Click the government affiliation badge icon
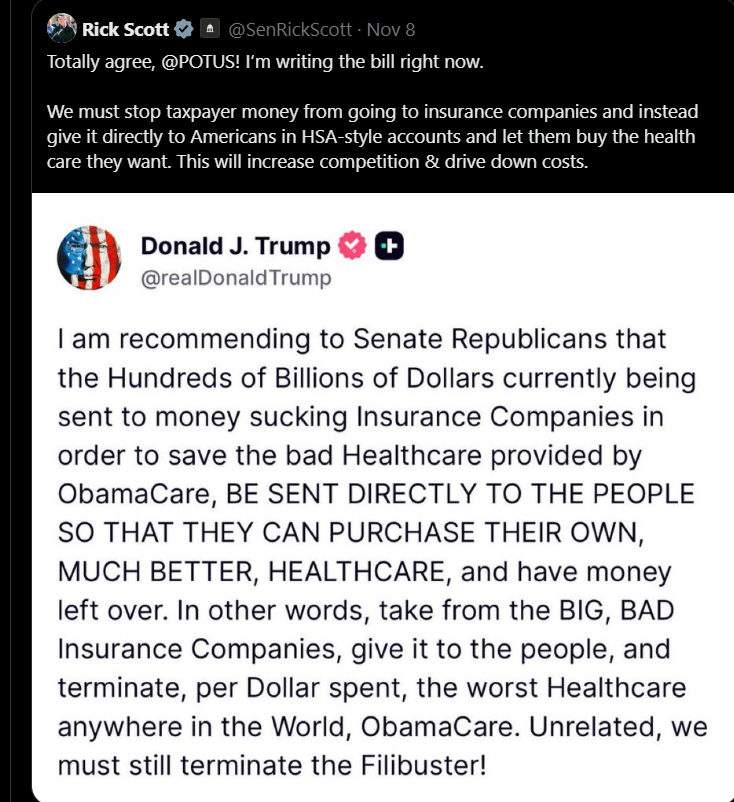Viewport: 734px width, 802px height. coord(209,29)
